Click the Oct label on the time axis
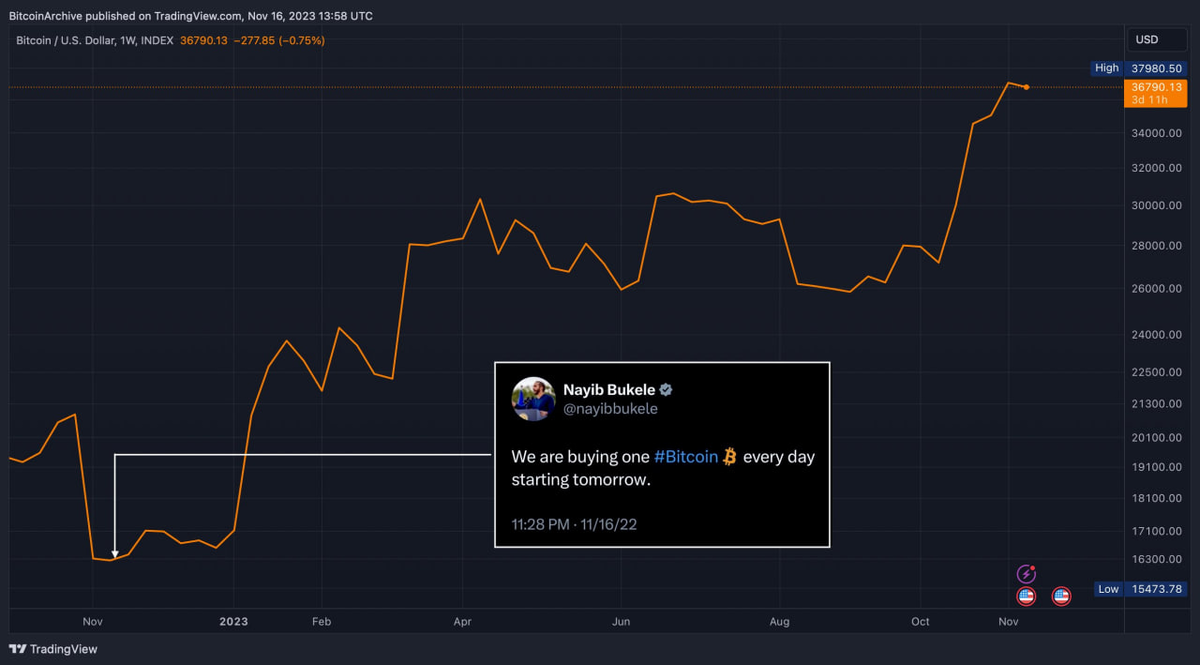This screenshot has height=665, width=1200. (920, 621)
